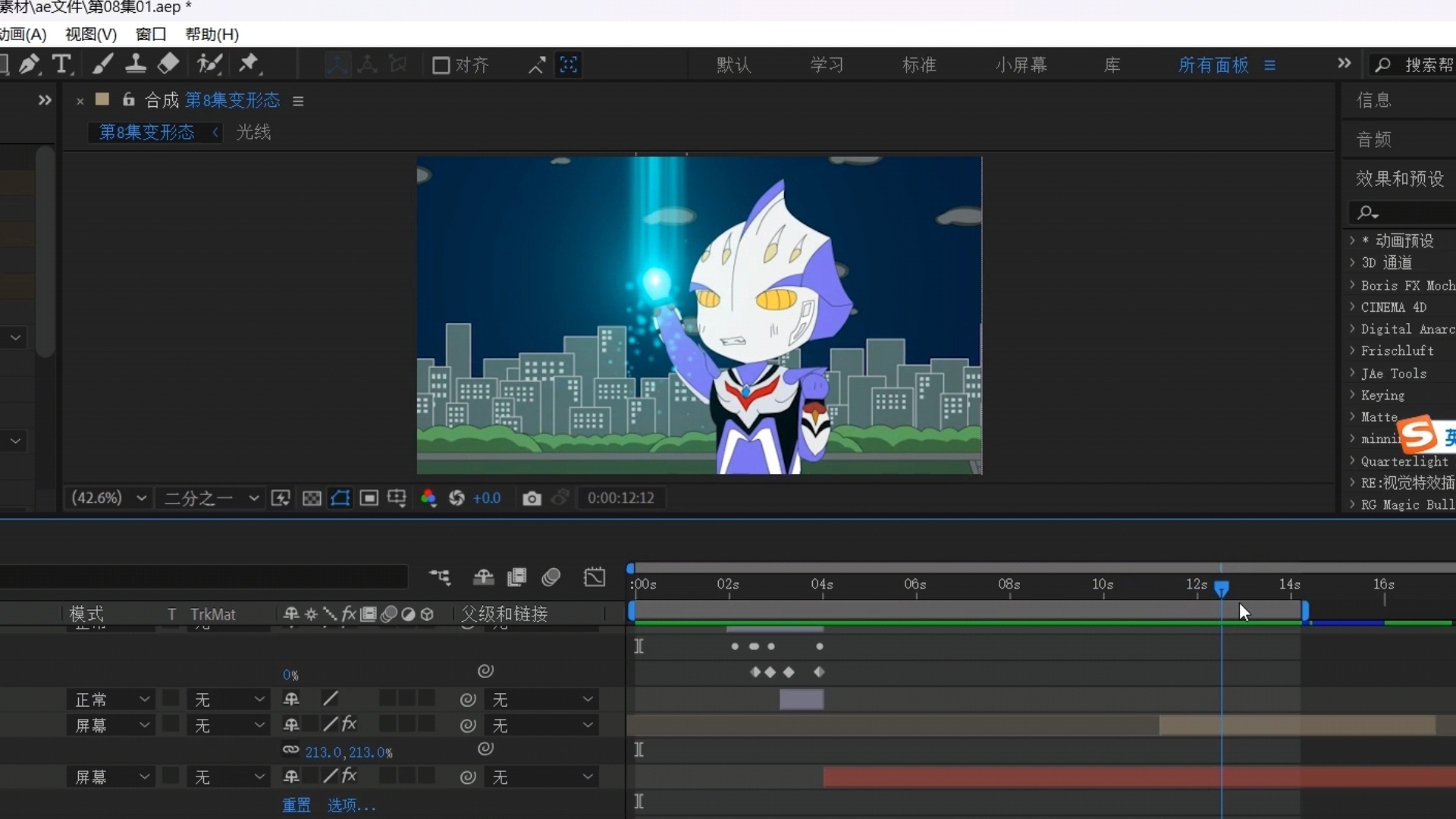Image resolution: width=1456 pixels, height=819 pixels.
Task: Toggle shy switch on 正常 layer row
Action: pyautogui.click(x=291, y=699)
